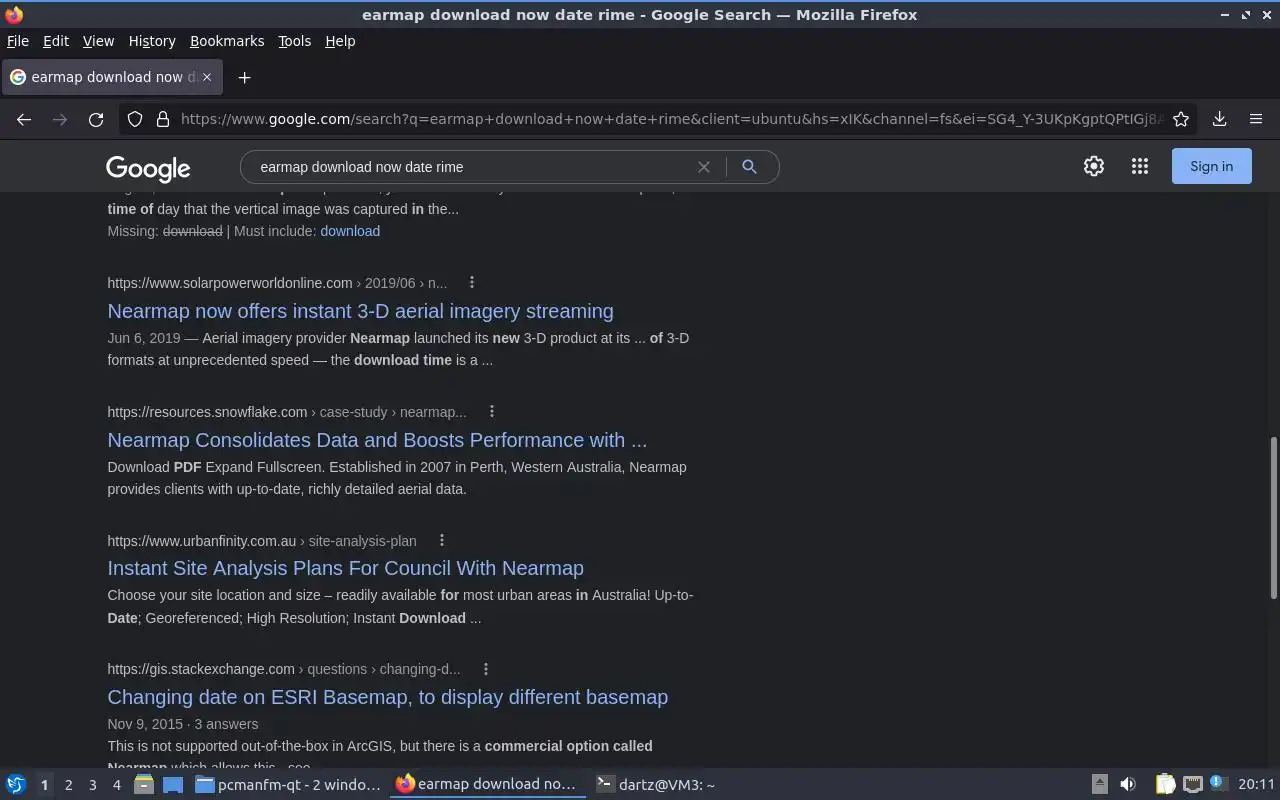The height and width of the screenshot is (800, 1280).
Task: Switch to dartz@VM3 terminal in taskbar
Action: click(x=656, y=785)
